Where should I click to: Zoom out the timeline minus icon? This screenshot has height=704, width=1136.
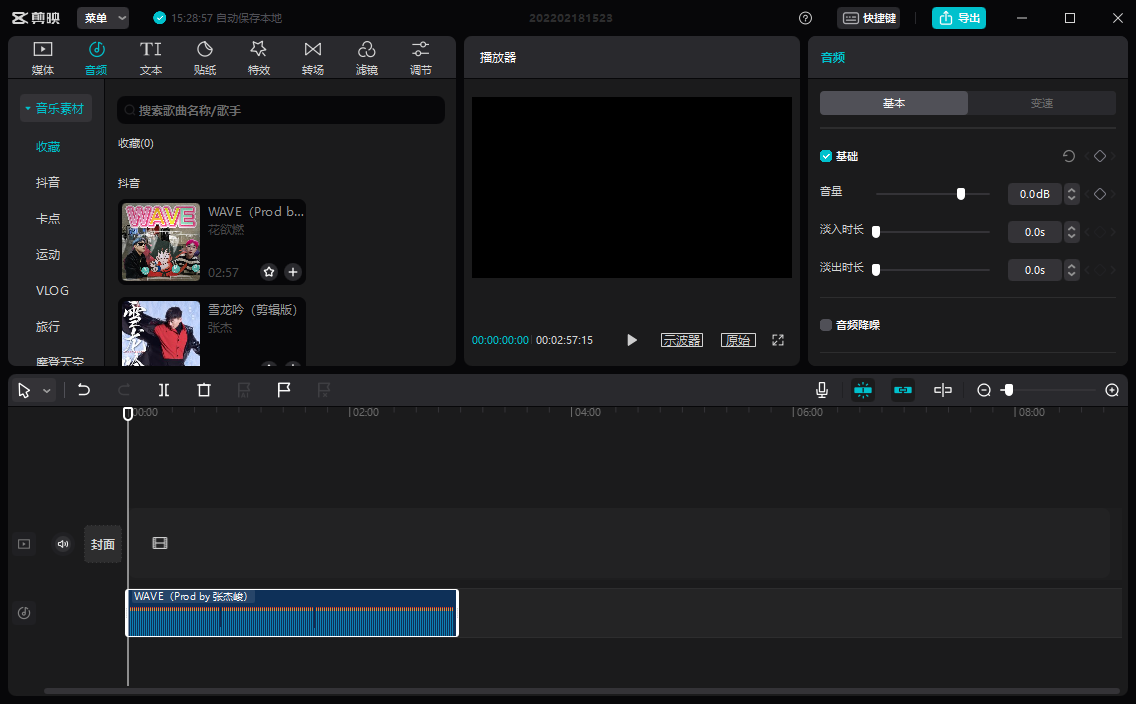point(984,390)
